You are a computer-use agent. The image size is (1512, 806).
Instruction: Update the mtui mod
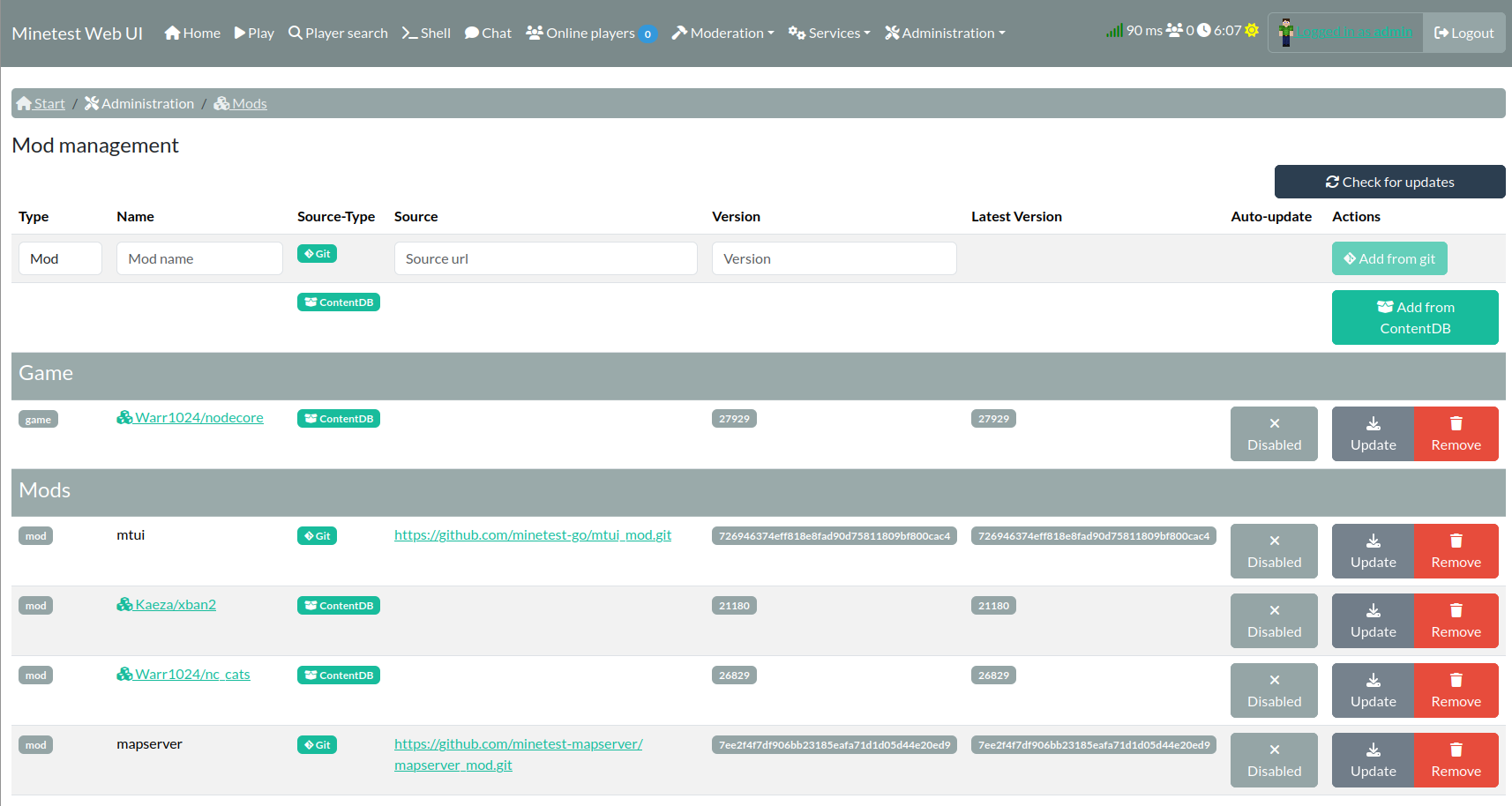pyautogui.click(x=1373, y=551)
